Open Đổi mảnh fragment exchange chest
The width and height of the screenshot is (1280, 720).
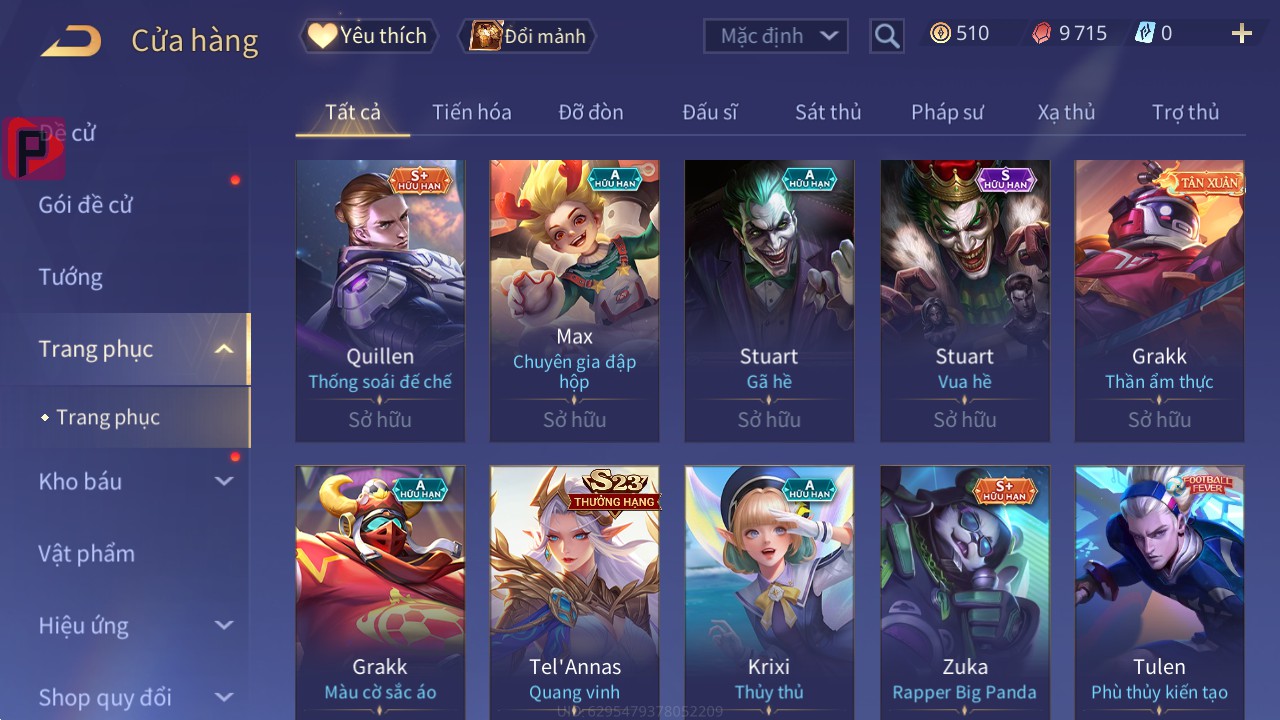(x=527, y=36)
